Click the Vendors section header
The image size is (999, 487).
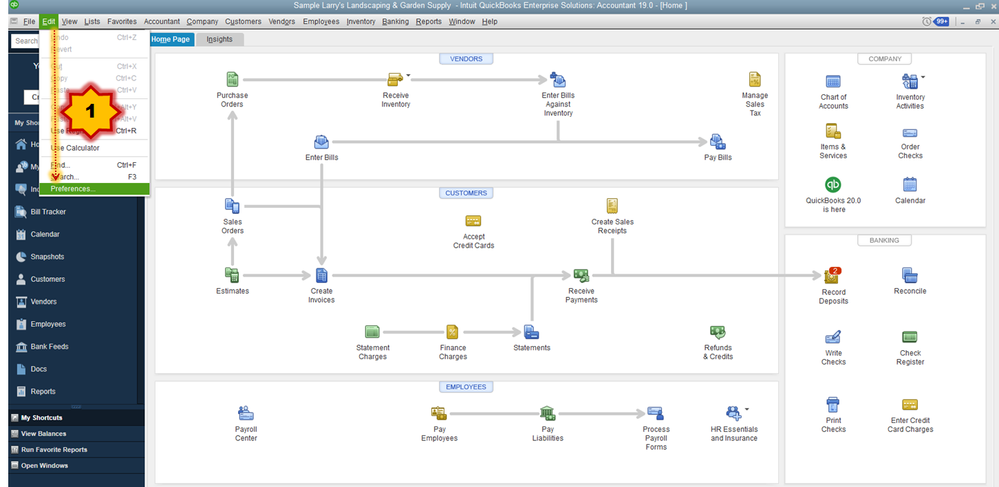(x=466, y=59)
